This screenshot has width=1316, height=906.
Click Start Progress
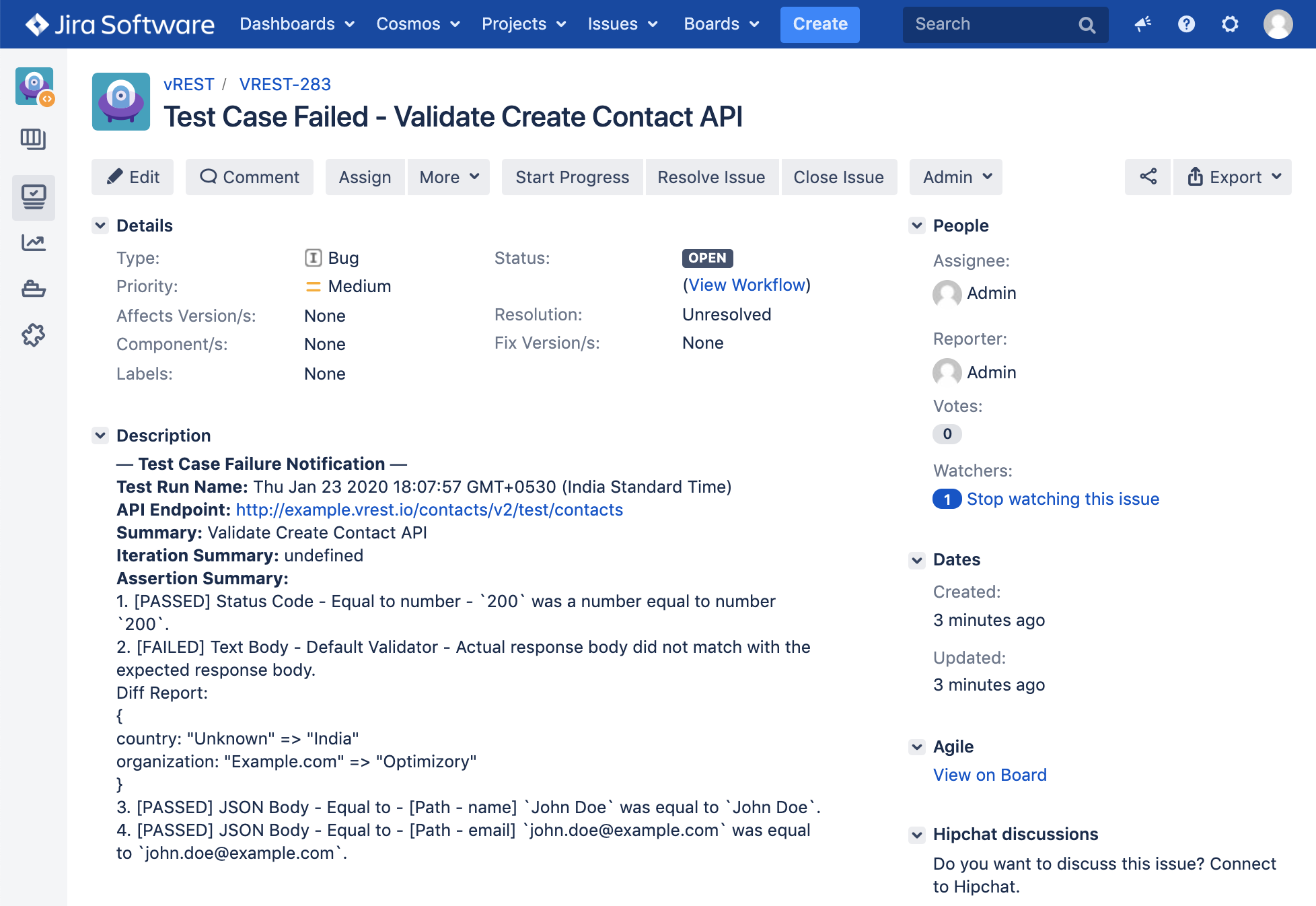(x=572, y=177)
